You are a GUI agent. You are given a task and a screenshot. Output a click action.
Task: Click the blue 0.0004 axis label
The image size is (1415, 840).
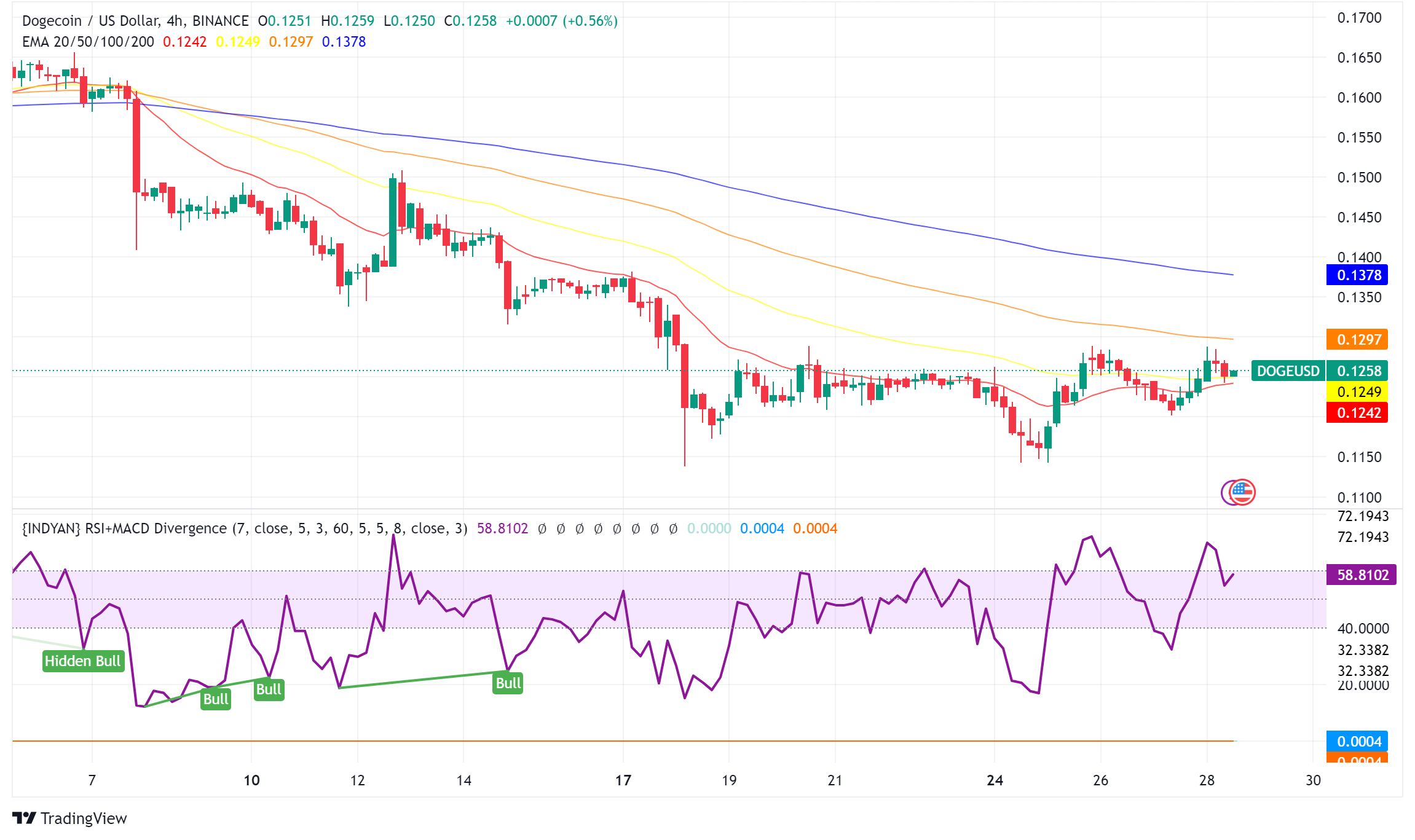(1357, 741)
